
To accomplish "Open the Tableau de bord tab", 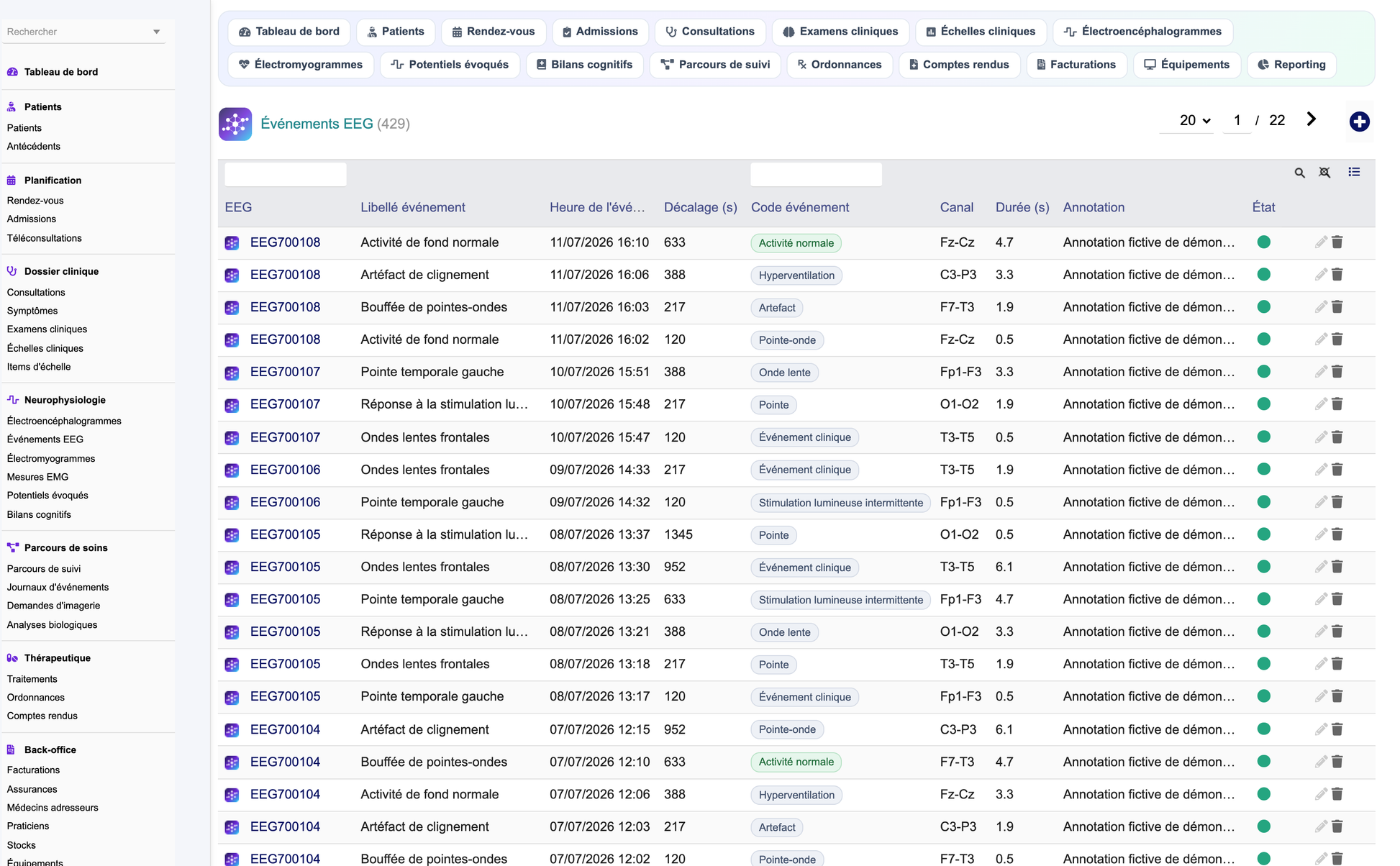I will click(x=289, y=32).
